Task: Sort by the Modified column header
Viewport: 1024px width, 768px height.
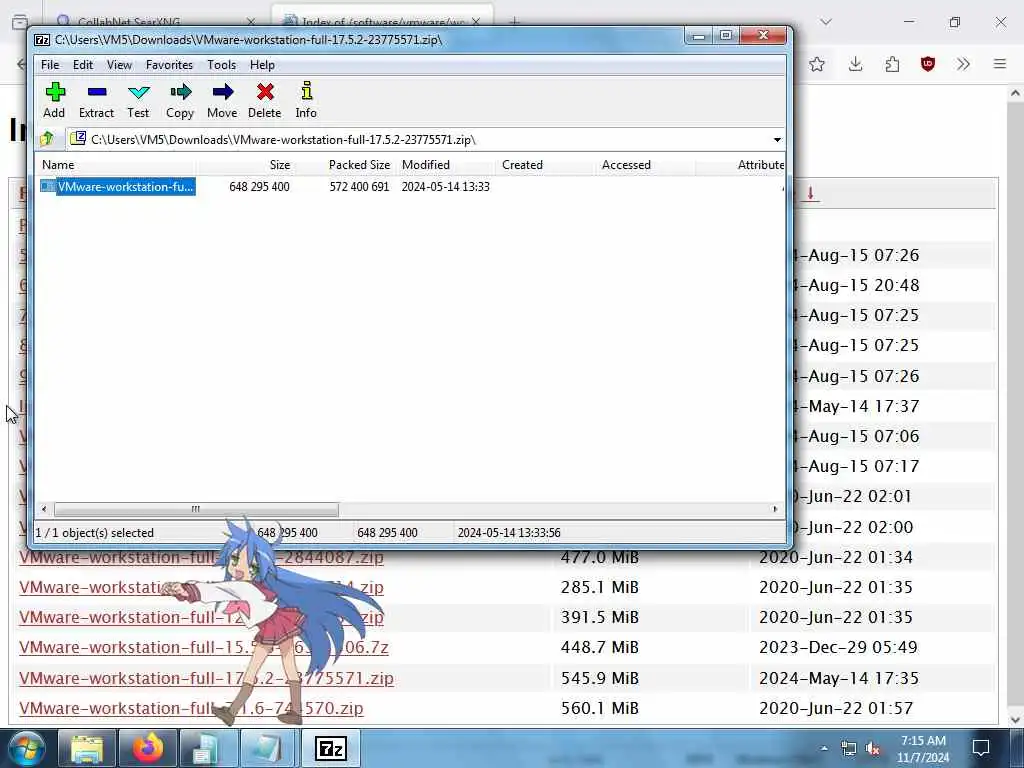Action: (x=445, y=165)
